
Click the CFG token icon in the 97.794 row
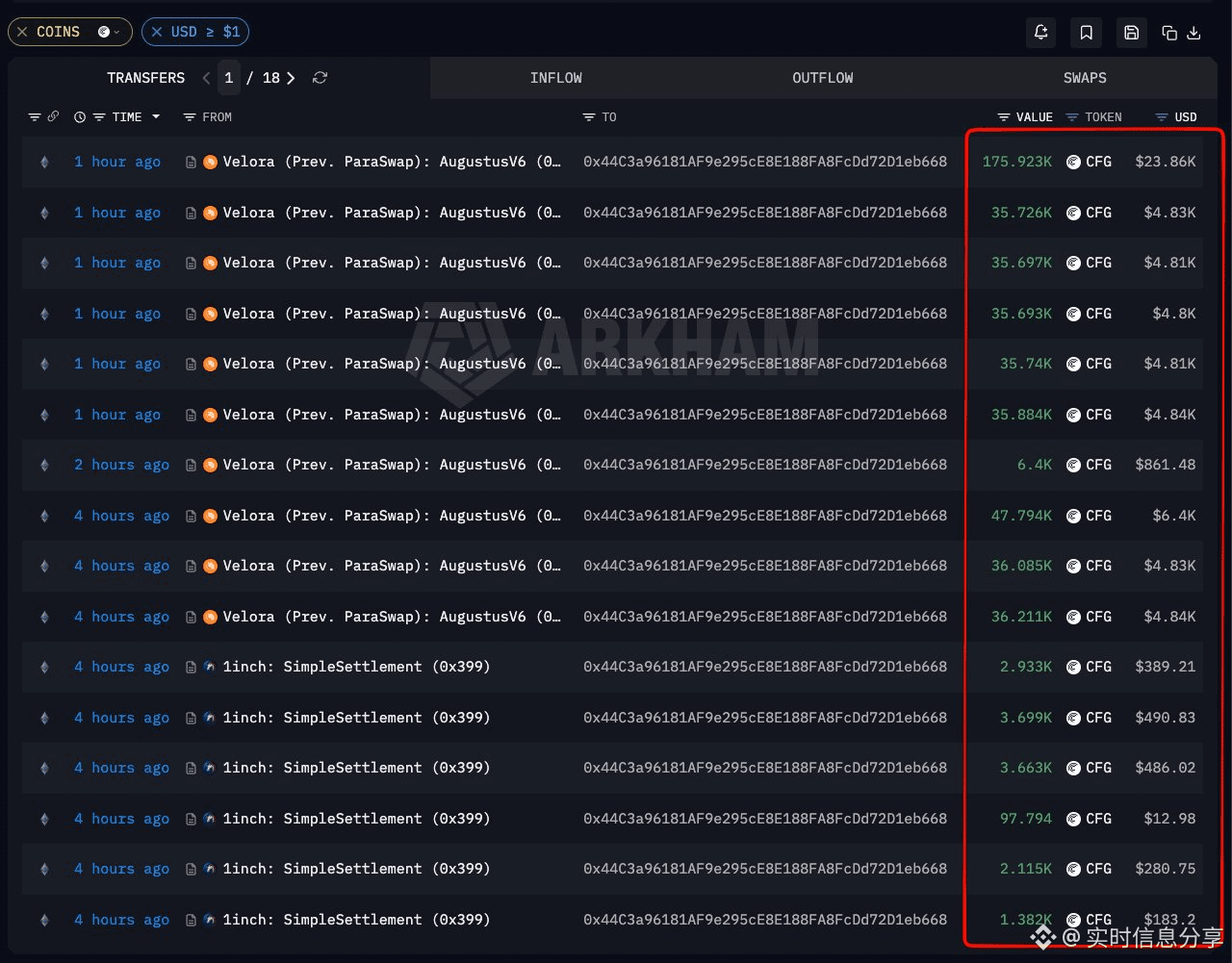[1073, 819]
